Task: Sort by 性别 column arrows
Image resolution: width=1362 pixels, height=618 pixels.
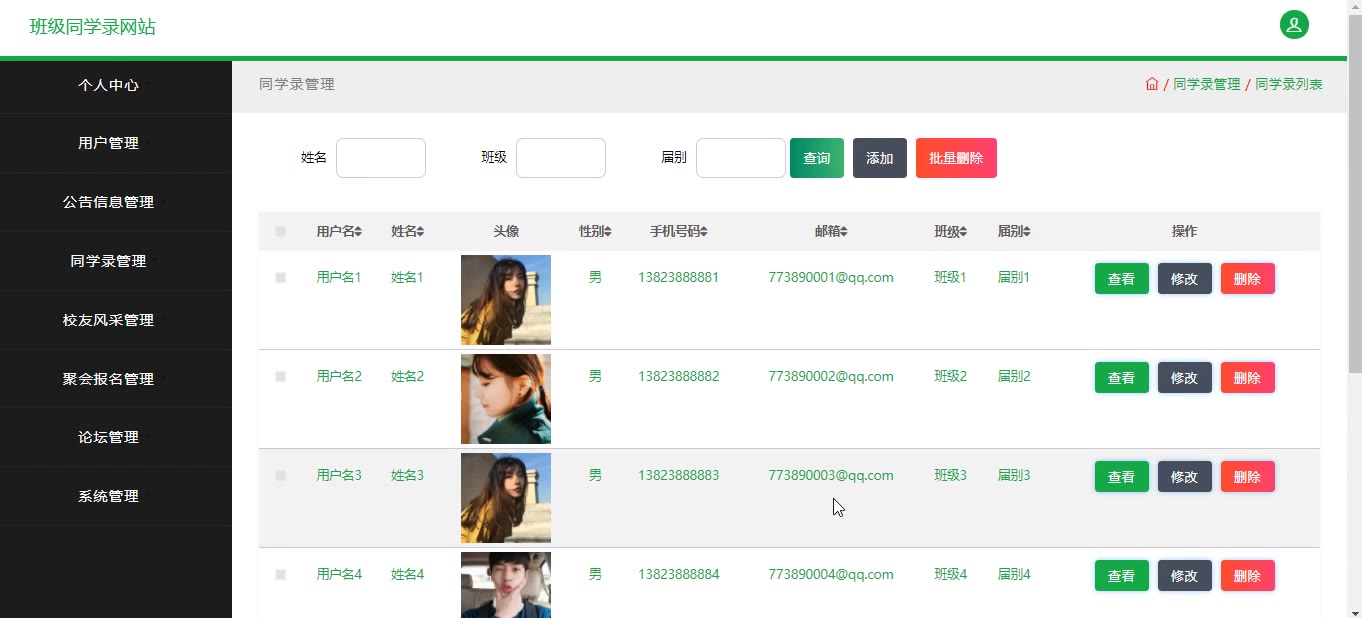Action: pyautogui.click(x=607, y=232)
